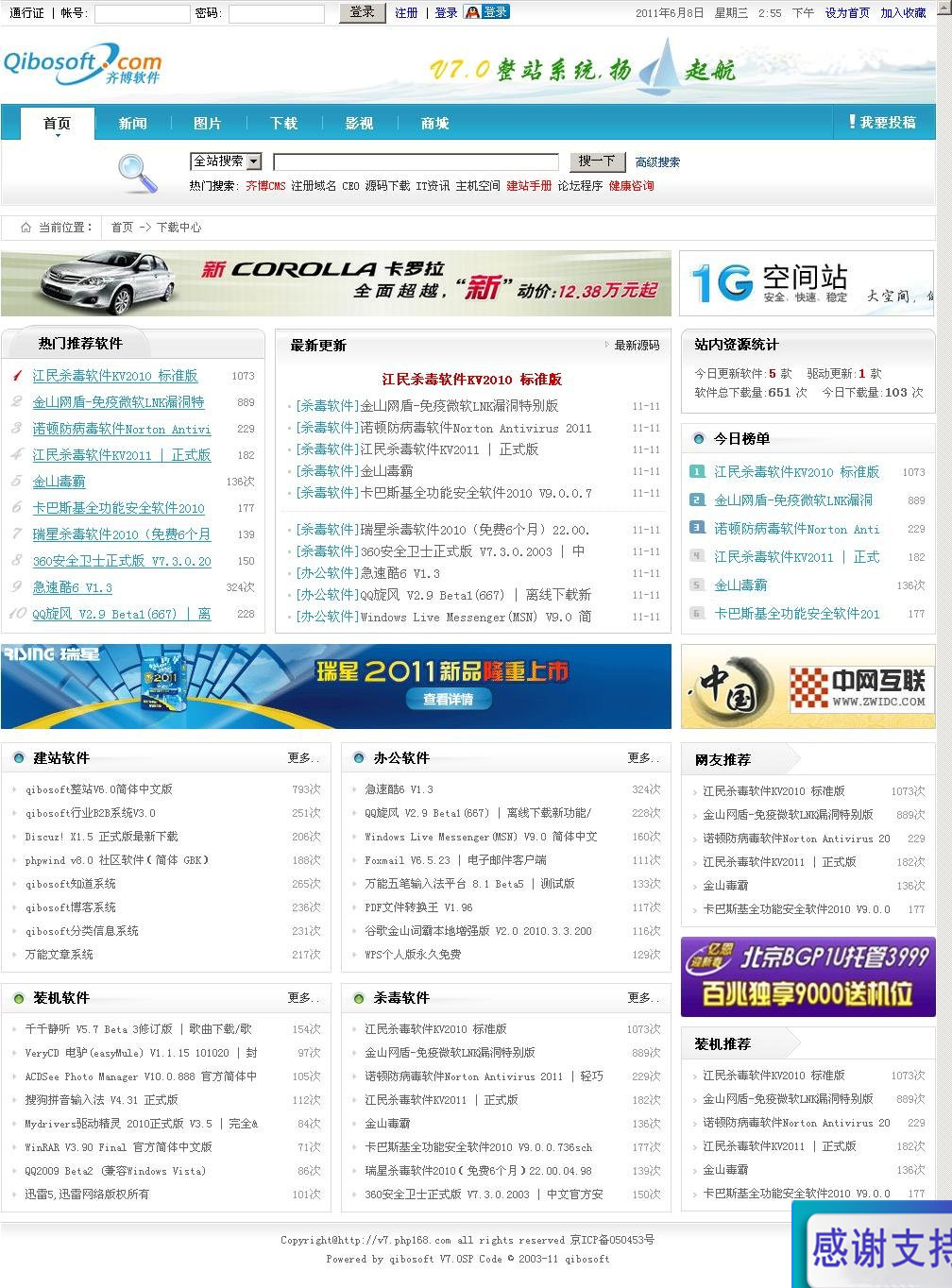
Task: Open the 图片 navigation tab
Action: click(x=208, y=124)
